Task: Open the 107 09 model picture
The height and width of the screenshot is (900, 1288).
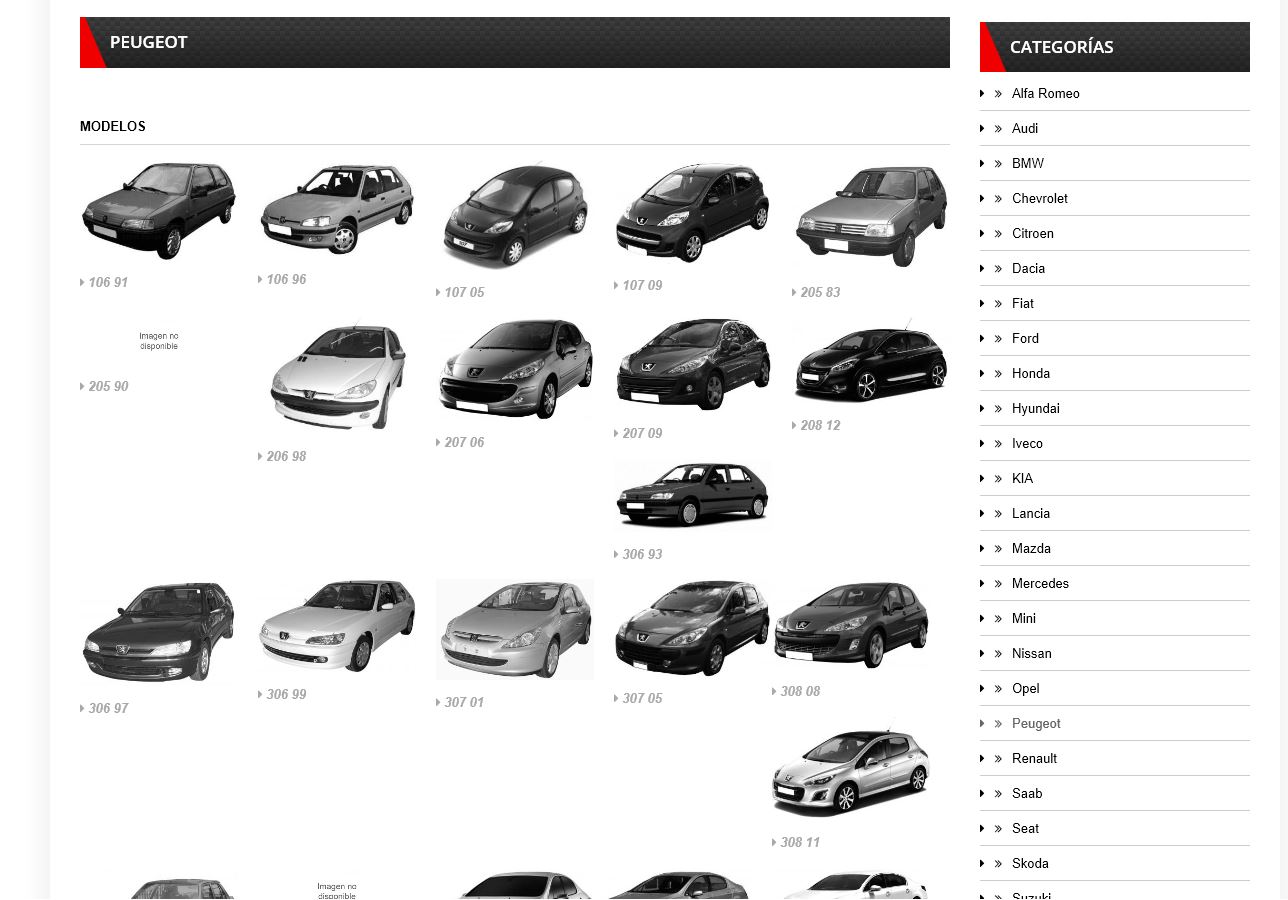Action: click(693, 213)
